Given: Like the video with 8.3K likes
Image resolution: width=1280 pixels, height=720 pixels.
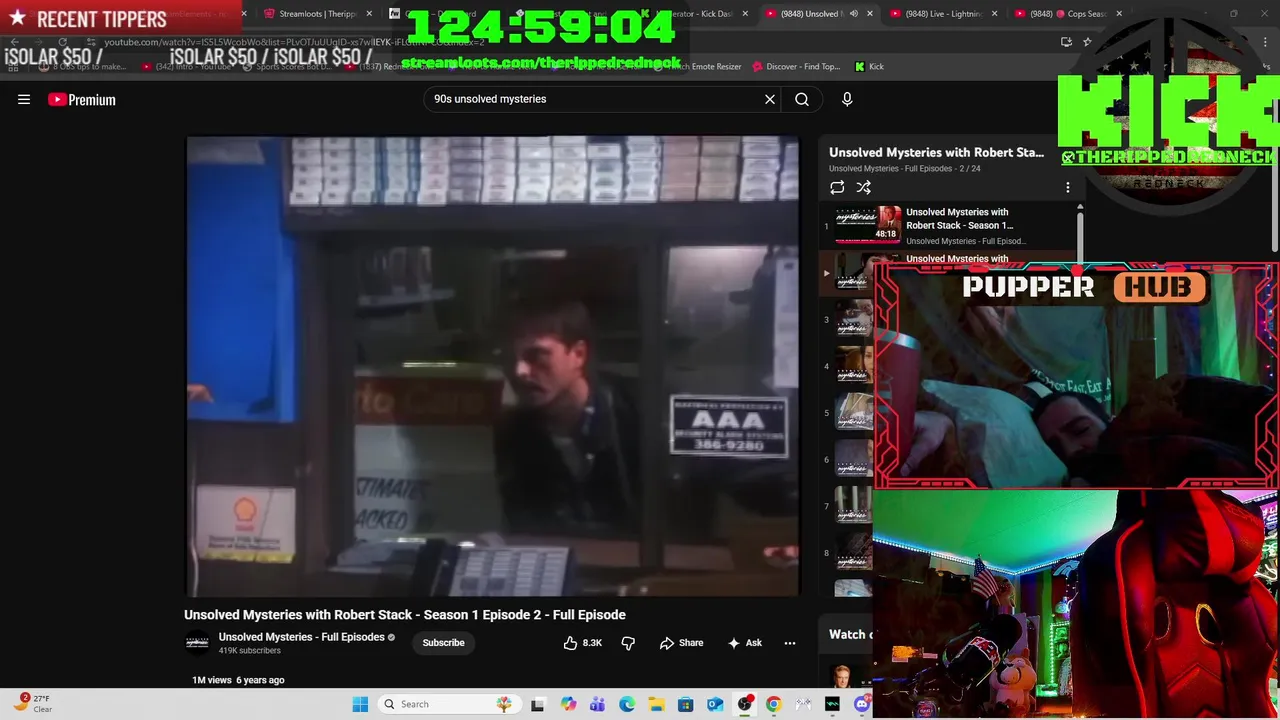Looking at the screenshot, I should point(582,643).
